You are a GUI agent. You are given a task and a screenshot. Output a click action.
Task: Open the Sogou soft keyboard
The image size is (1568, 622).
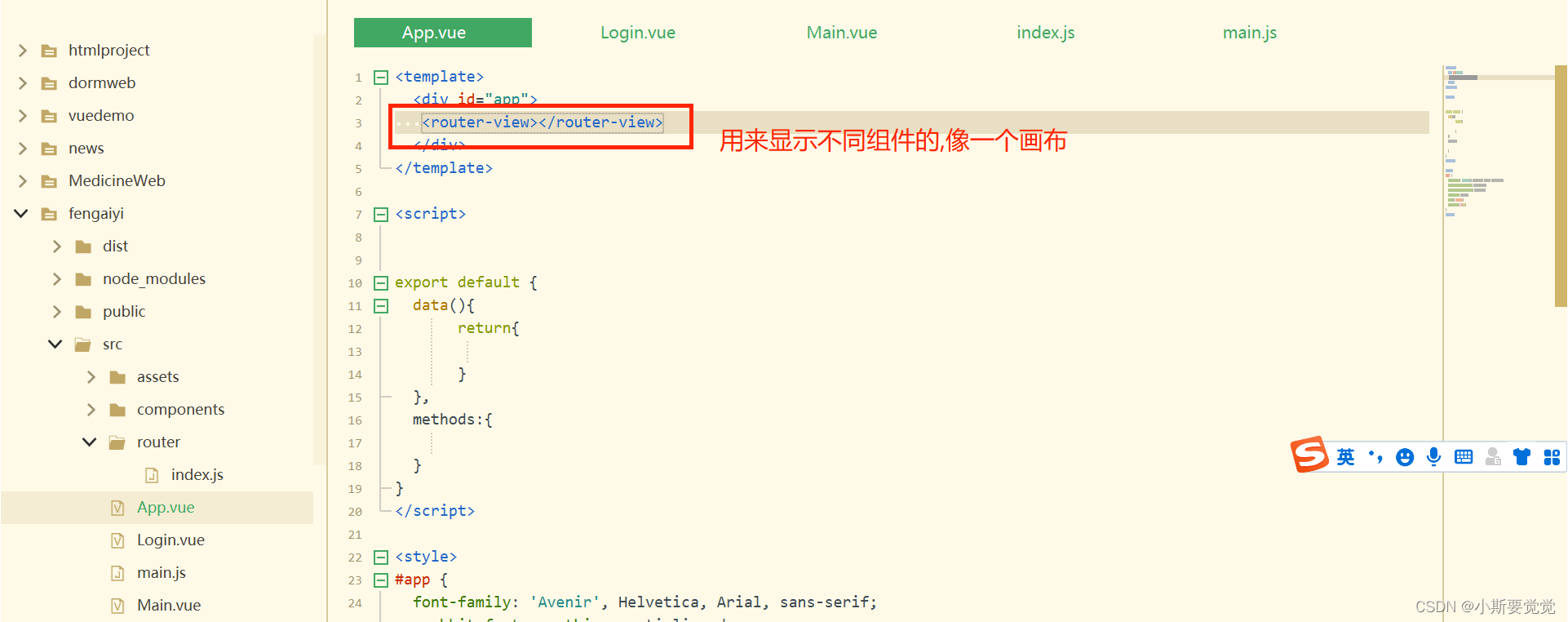click(x=1464, y=457)
